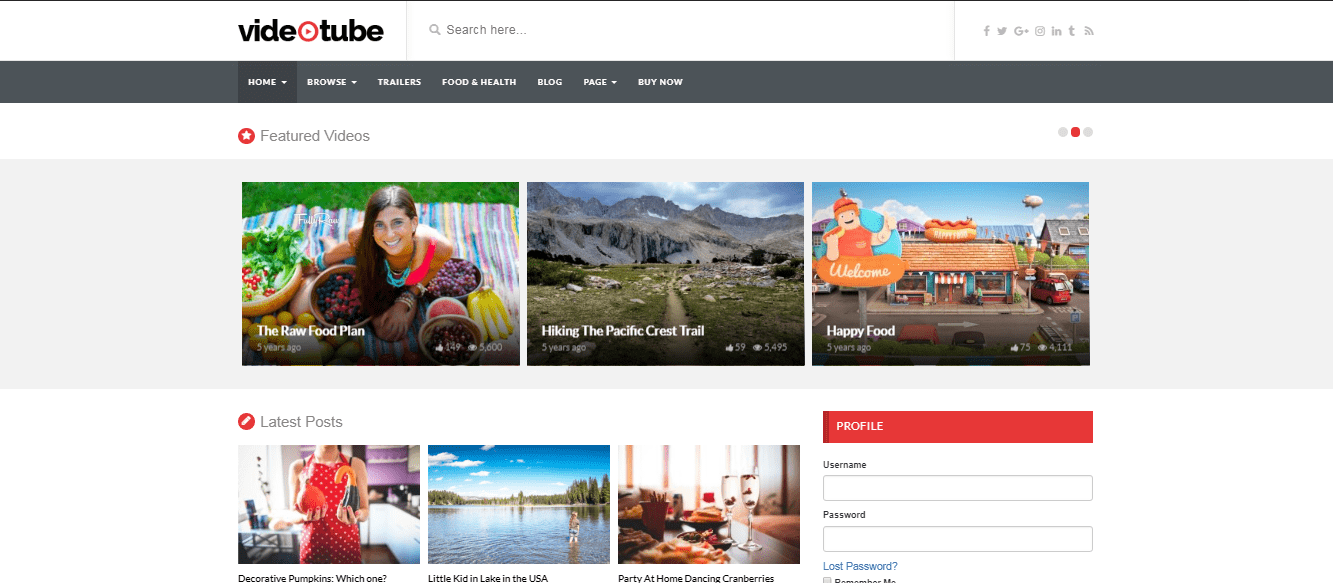Click the LinkedIn social icon
Viewport: 1333px width, 583px height.
click(x=1056, y=31)
